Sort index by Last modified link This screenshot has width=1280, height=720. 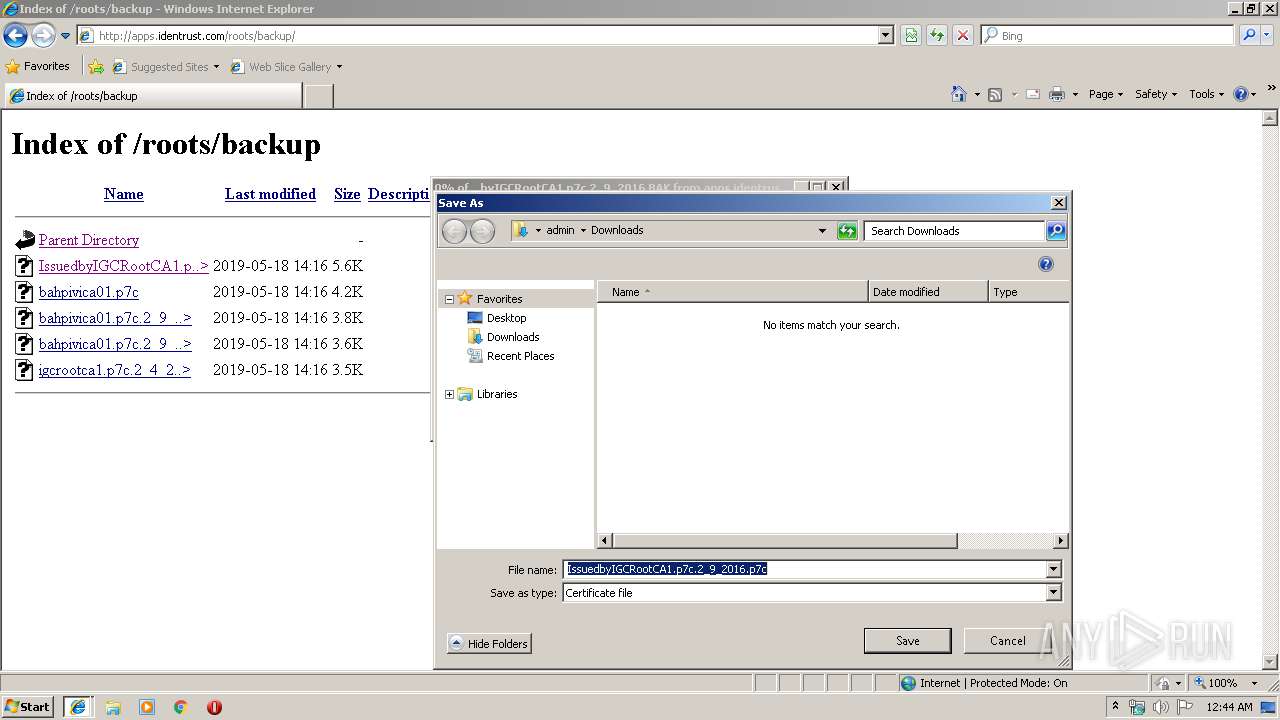pos(270,194)
